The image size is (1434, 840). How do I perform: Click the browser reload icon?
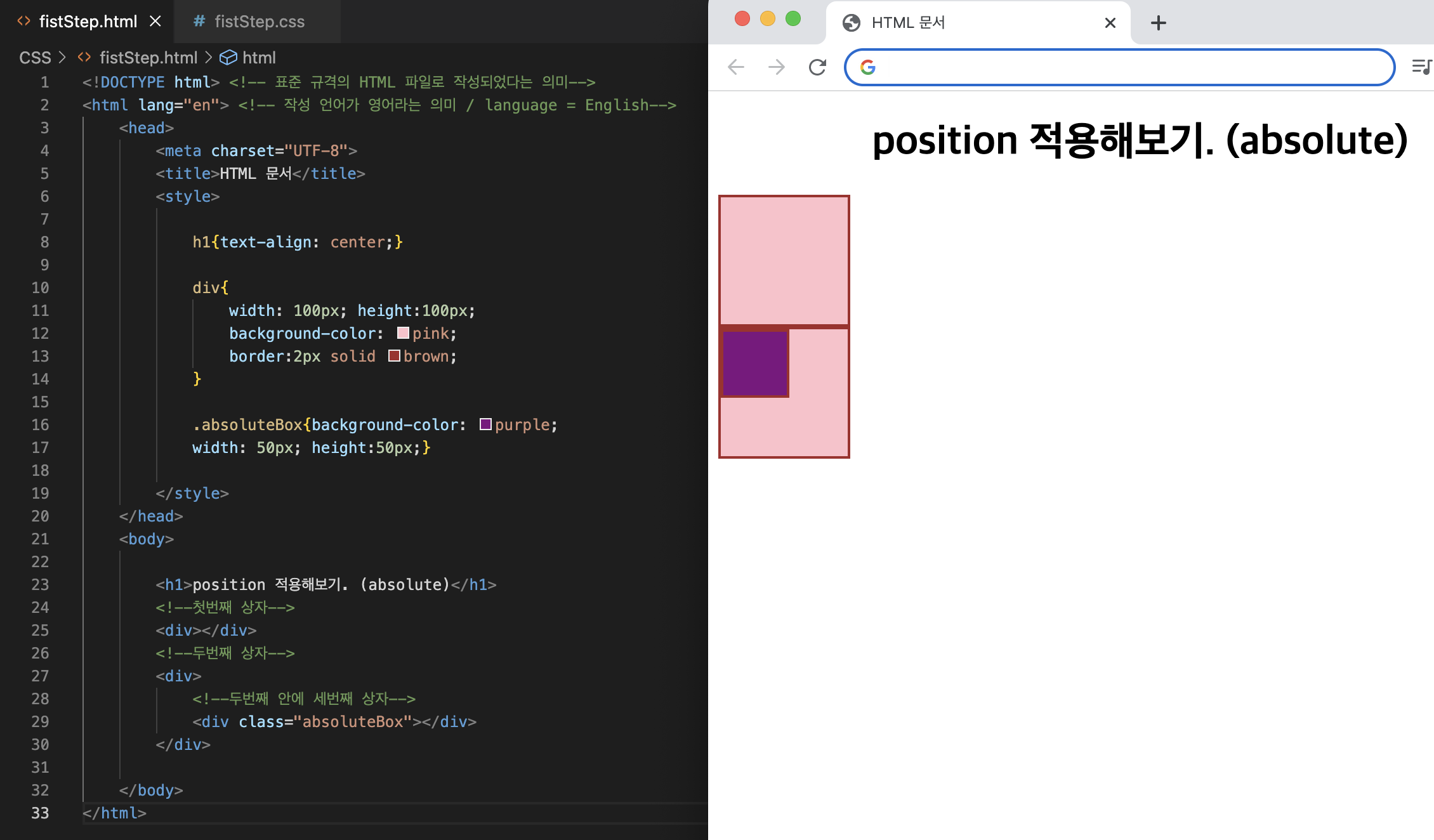pos(817,67)
